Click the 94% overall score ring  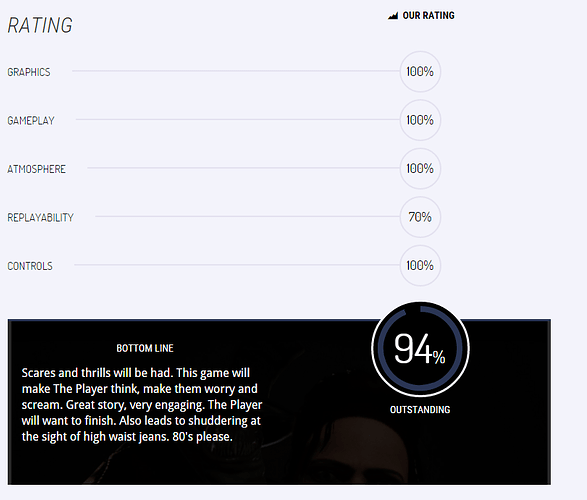point(420,348)
